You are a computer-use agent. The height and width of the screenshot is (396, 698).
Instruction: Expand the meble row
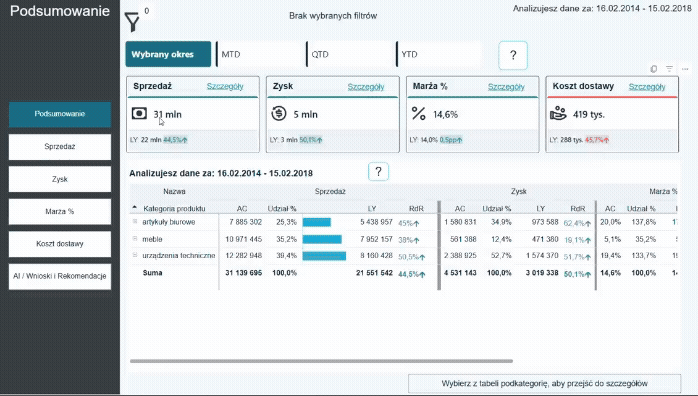(x=135, y=238)
